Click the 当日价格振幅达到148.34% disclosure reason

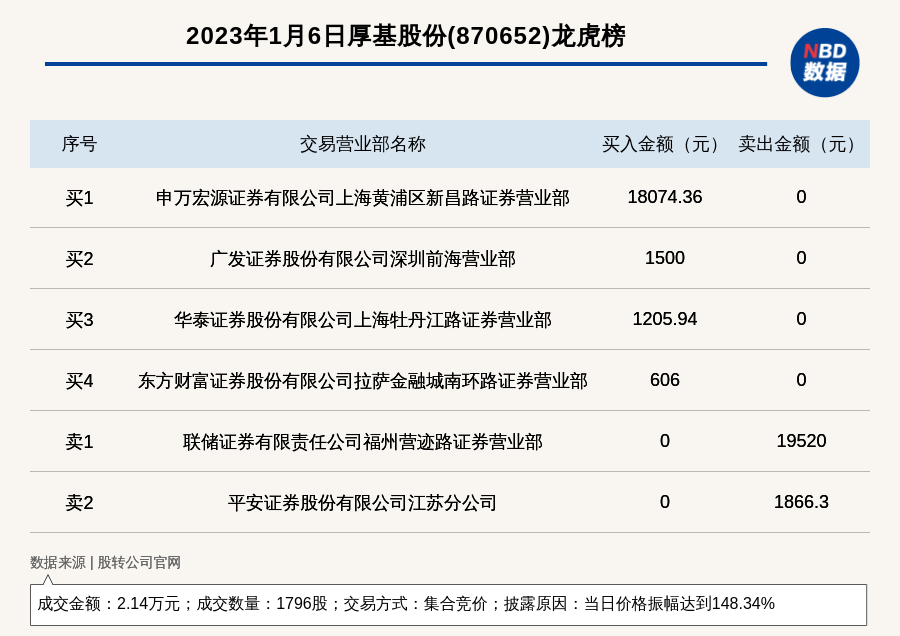point(679,604)
